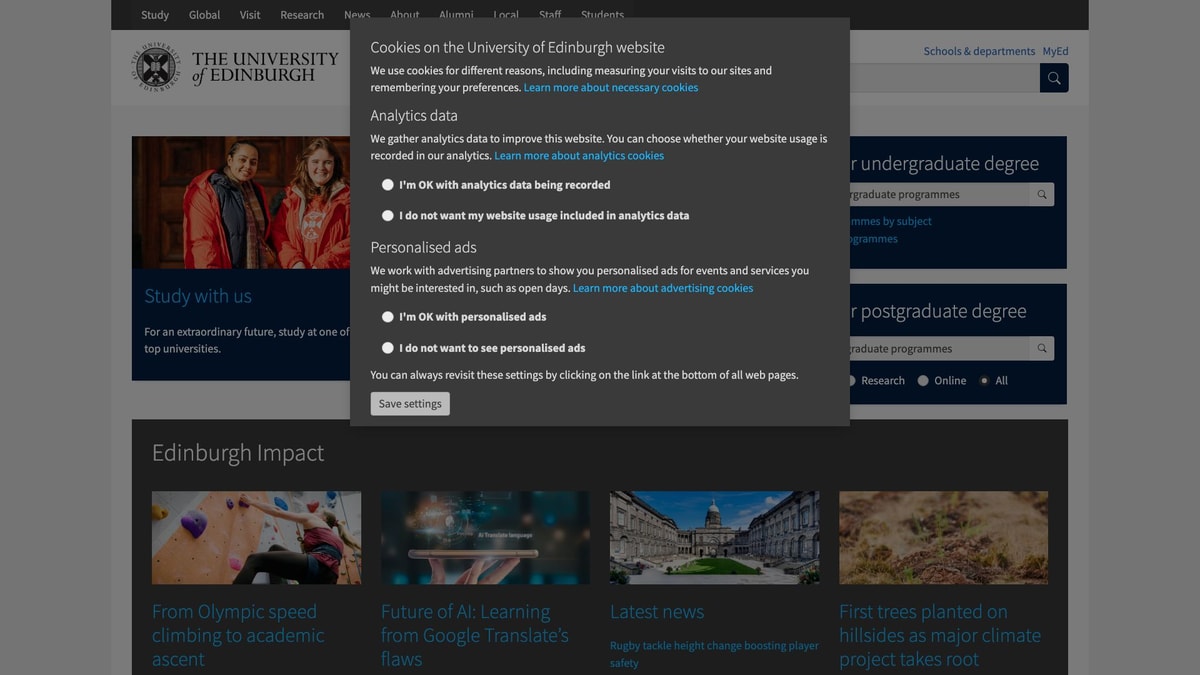This screenshot has width=1200, height=675.
Task: Open the Research menu item
Action: [x=302, y=15]
